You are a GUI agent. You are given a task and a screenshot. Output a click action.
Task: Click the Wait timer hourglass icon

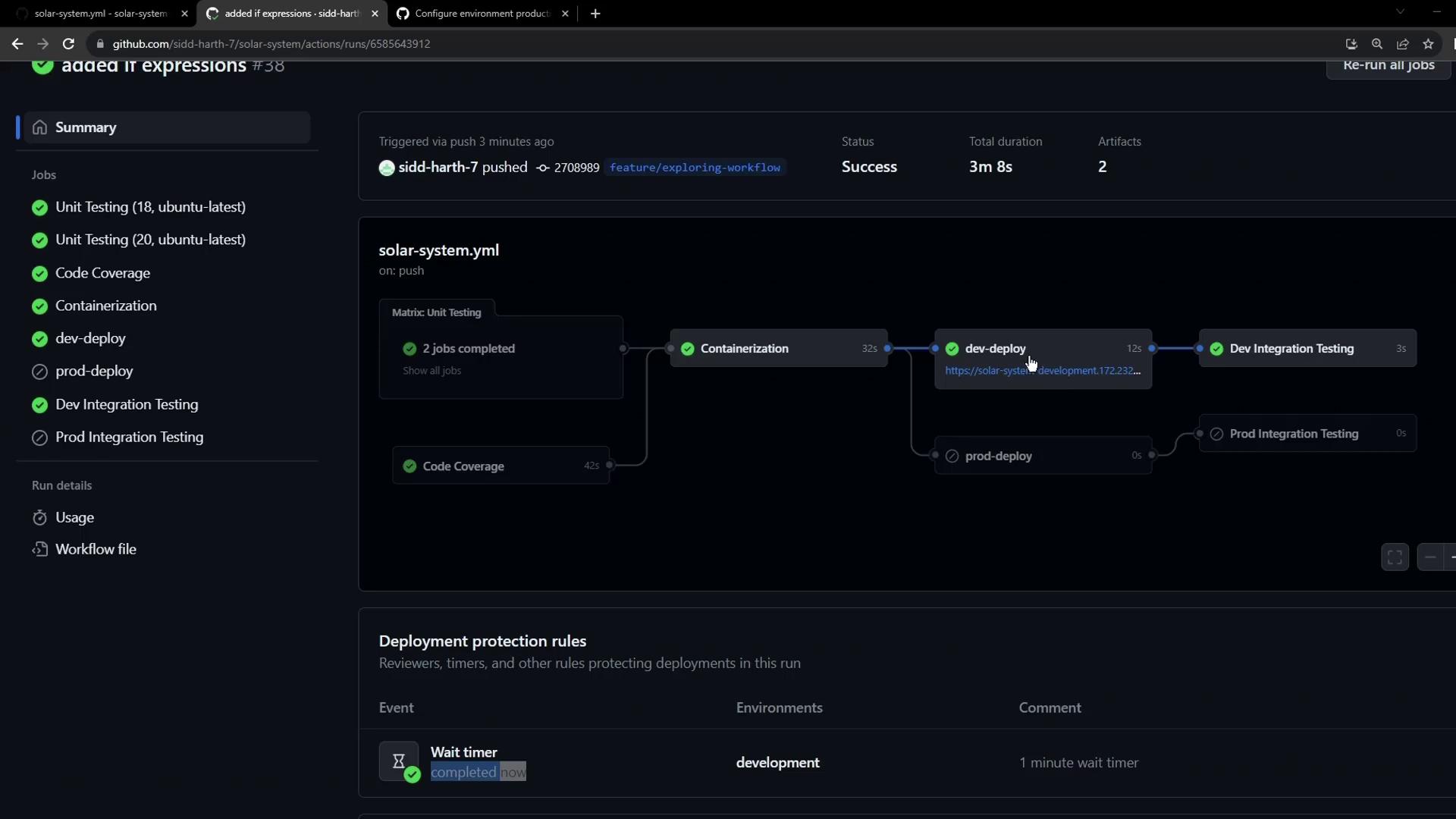pyautogui.click(x=398, y=761)
